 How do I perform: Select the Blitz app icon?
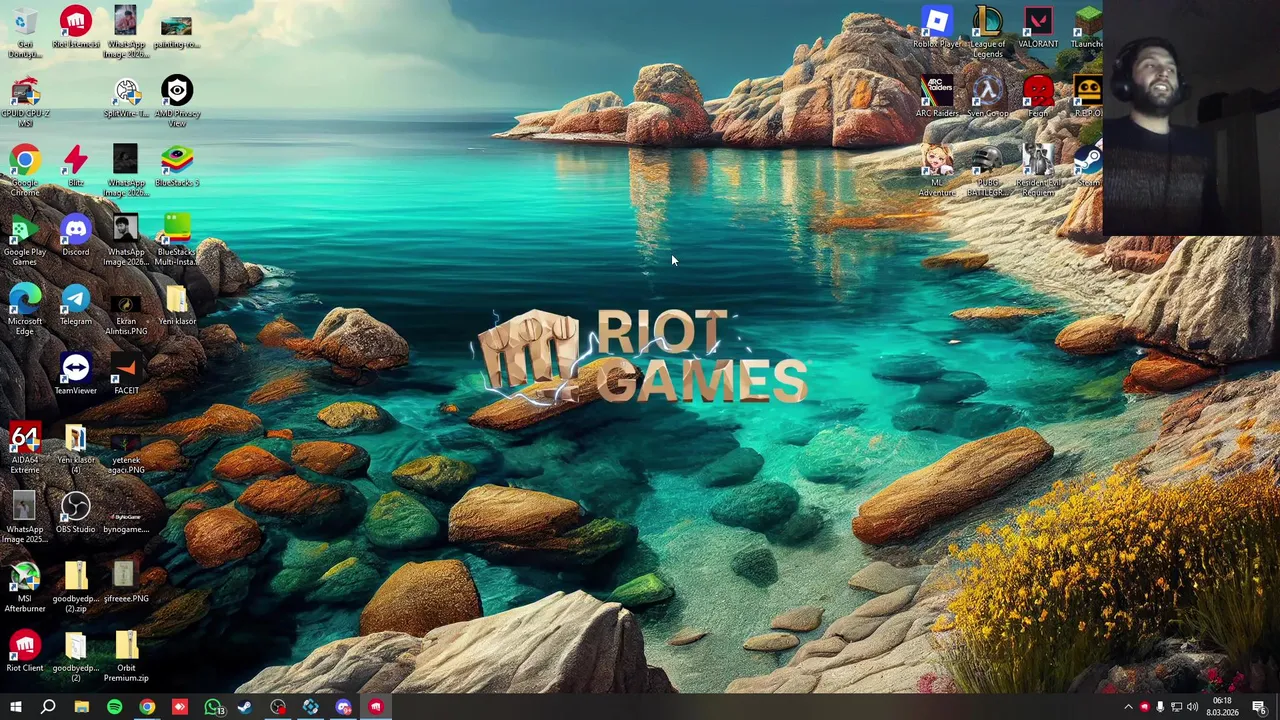point(76,166)
